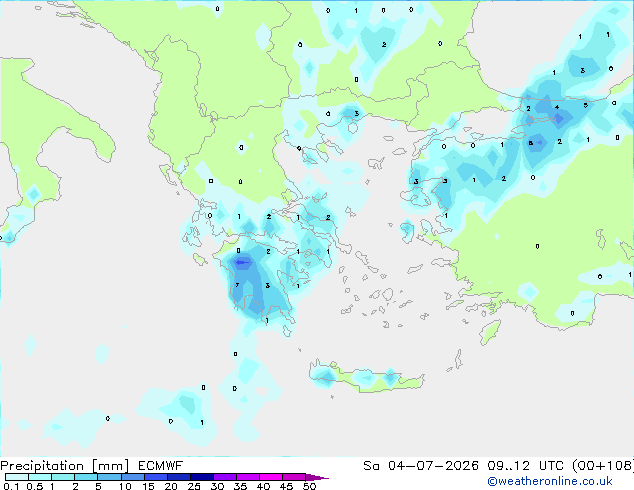Click the 'Precipitation [mm]' title label
634x490 pixels.
coord(65,466)
